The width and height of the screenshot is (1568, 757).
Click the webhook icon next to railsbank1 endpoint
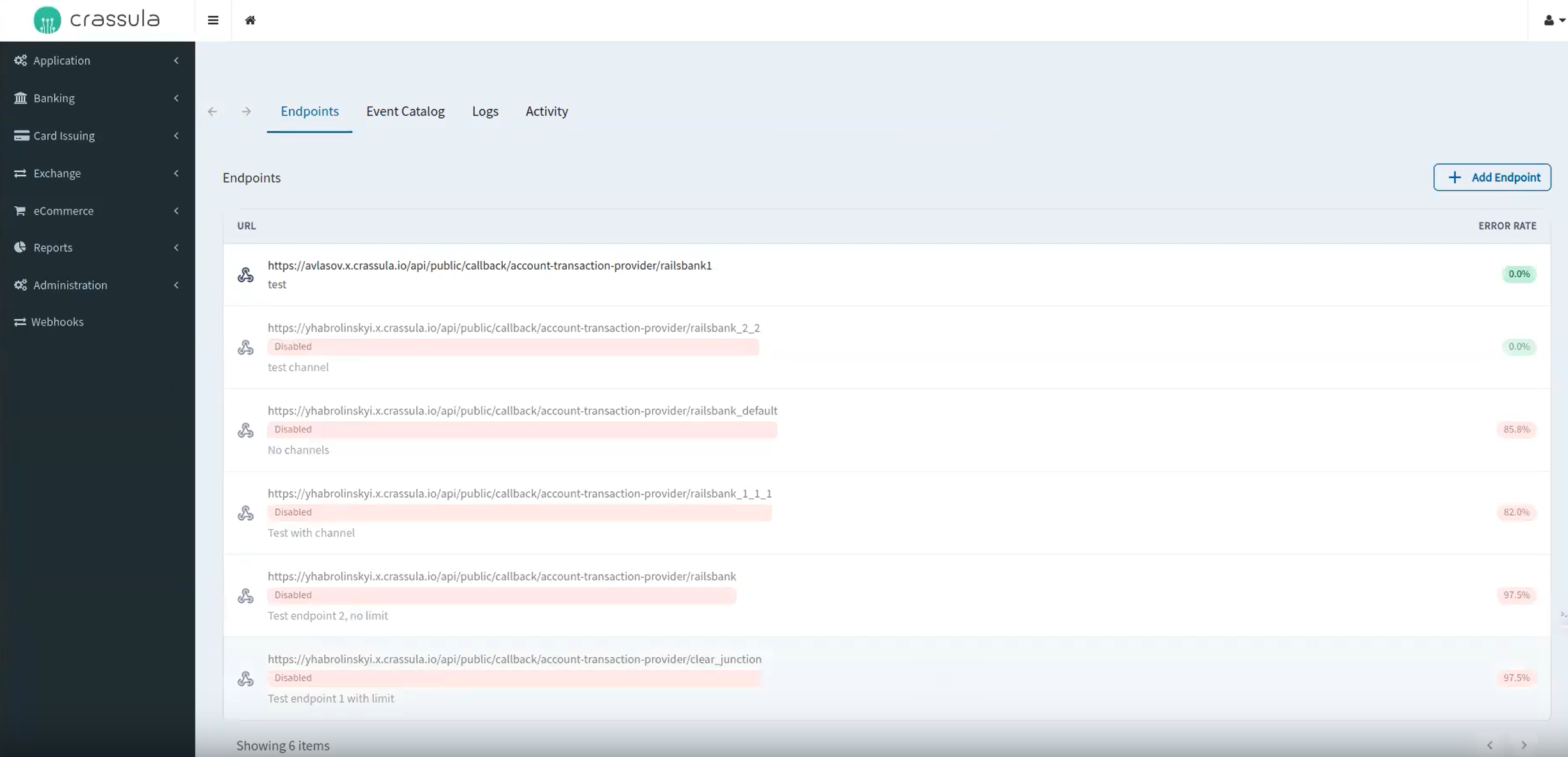click(x=246, y=274)
